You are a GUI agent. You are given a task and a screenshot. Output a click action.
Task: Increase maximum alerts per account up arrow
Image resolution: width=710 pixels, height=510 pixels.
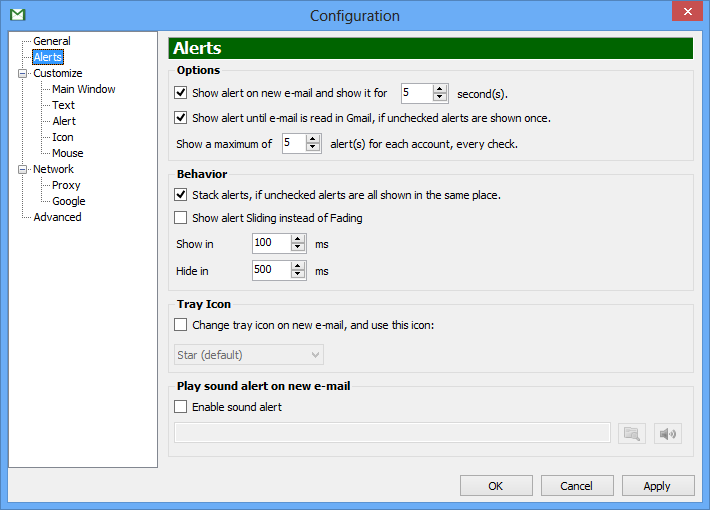pos(312,139)
